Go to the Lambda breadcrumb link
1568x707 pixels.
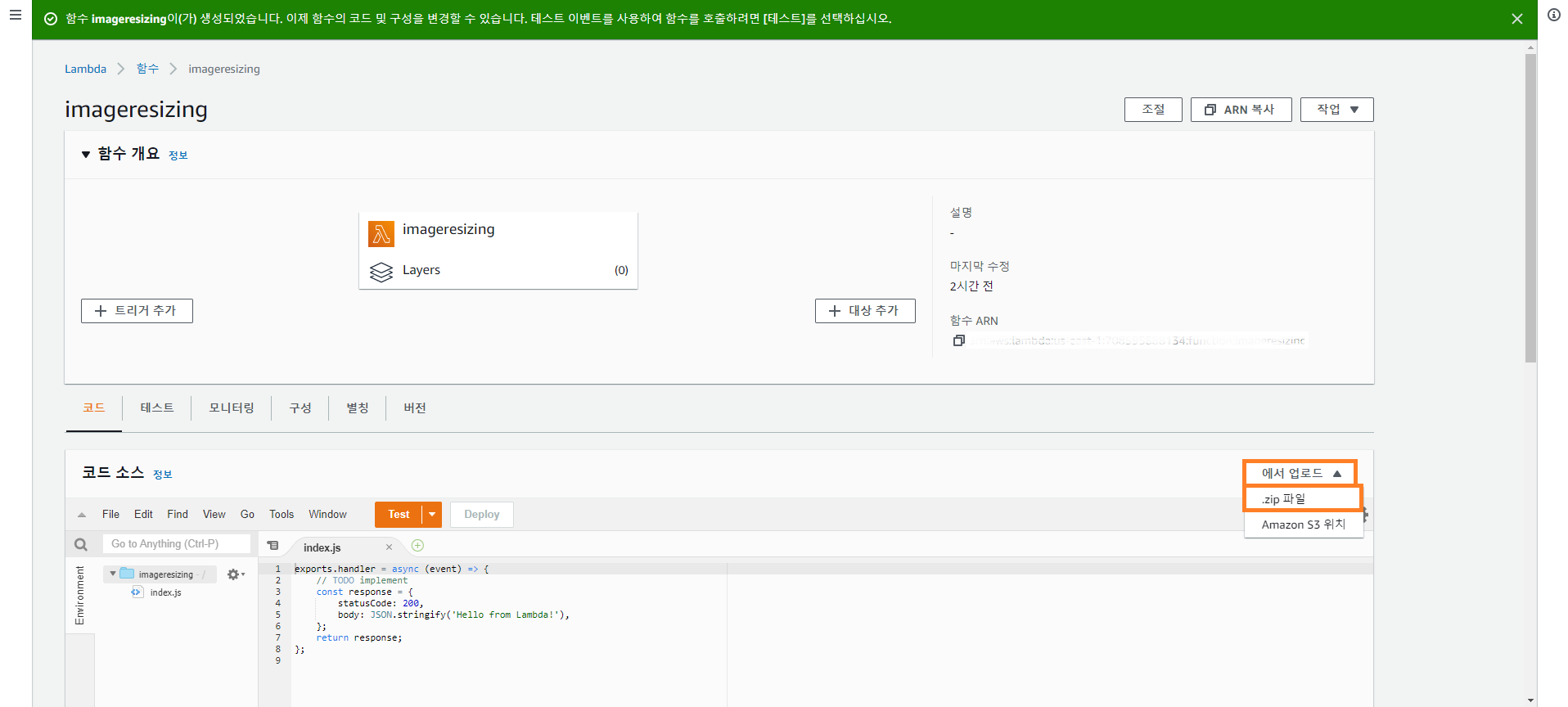point(85,69)
